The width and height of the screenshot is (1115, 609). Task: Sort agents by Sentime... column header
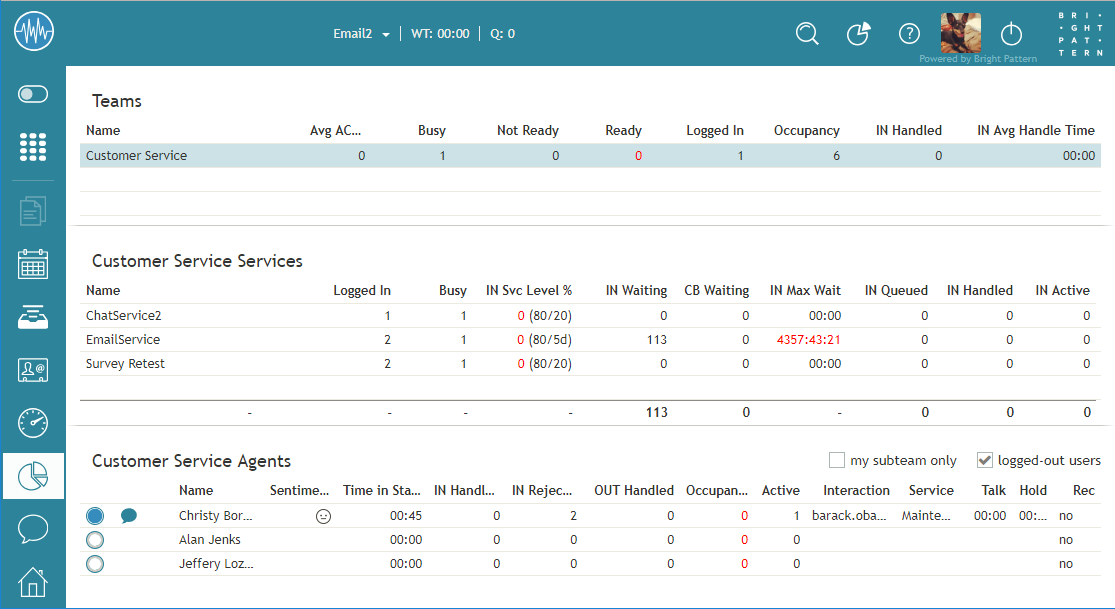(299, 490)
